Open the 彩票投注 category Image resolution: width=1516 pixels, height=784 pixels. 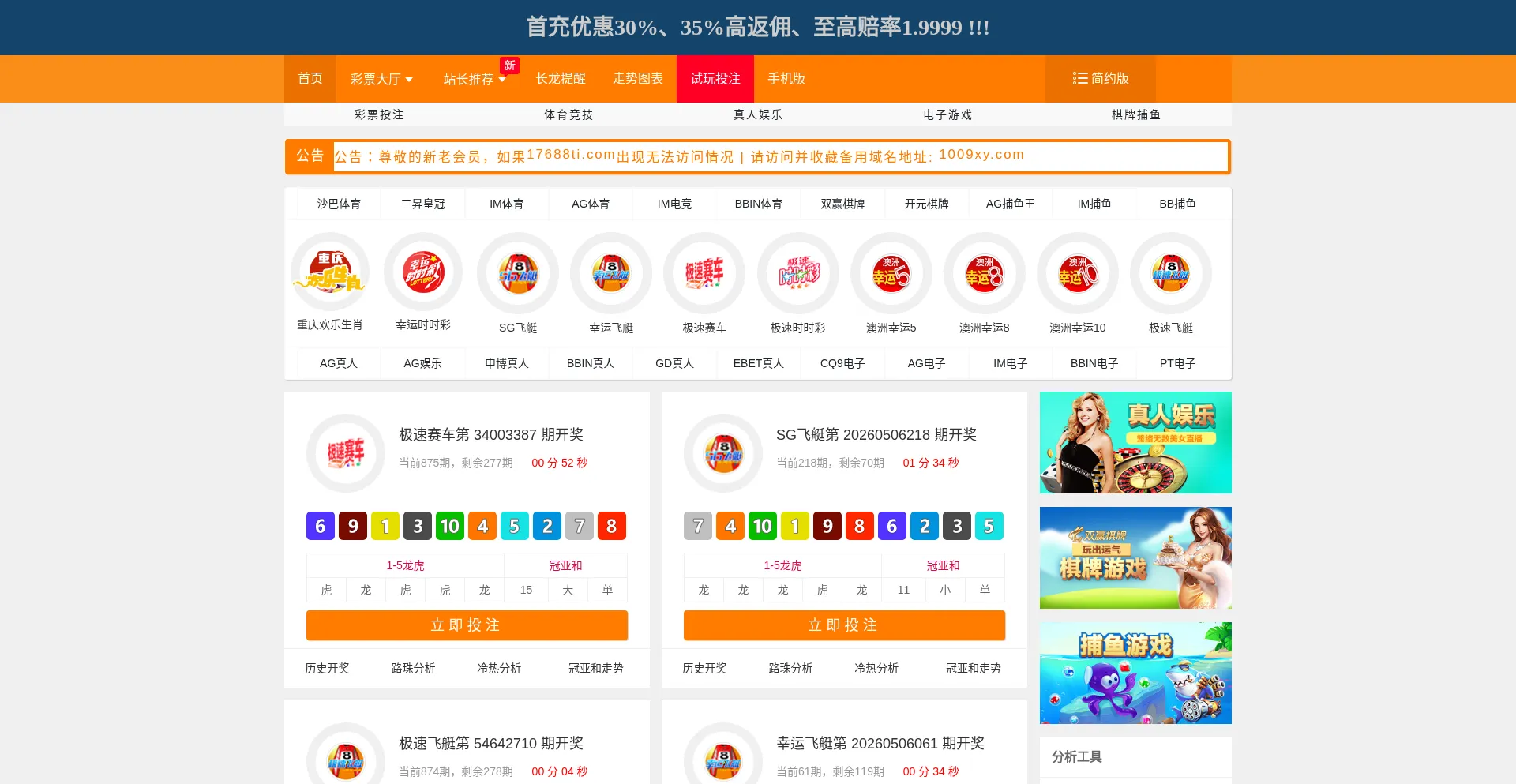[x=379, y=114]
